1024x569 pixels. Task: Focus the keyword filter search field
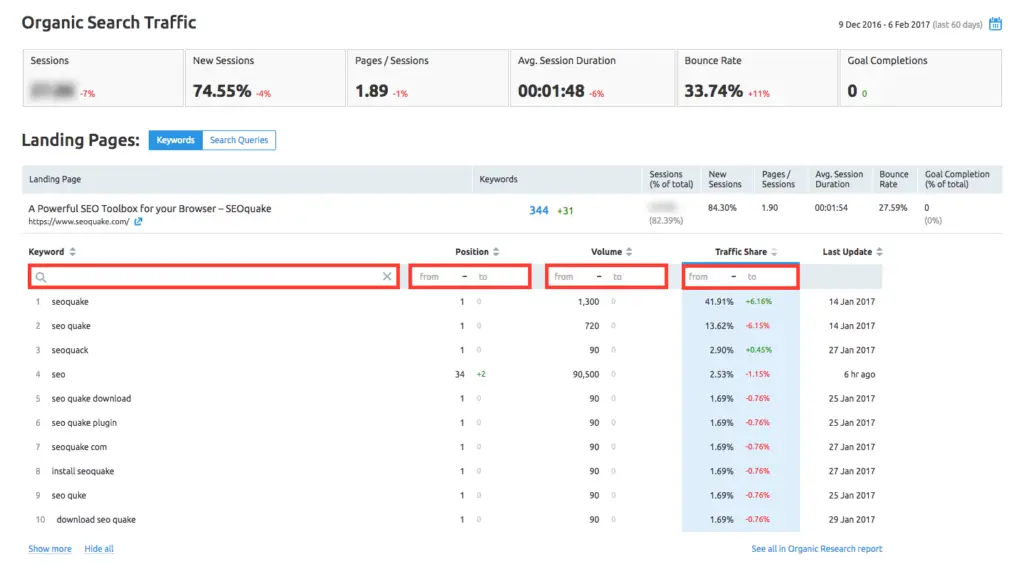[x=214, y=276]
